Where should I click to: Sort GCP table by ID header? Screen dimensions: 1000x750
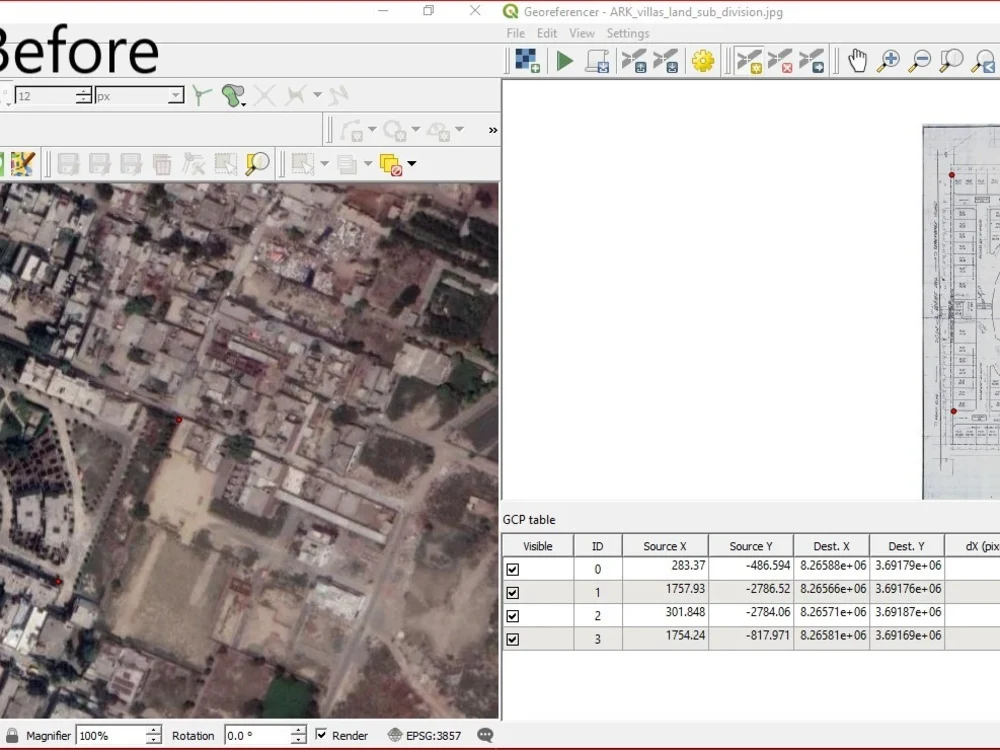coord(597,546)
